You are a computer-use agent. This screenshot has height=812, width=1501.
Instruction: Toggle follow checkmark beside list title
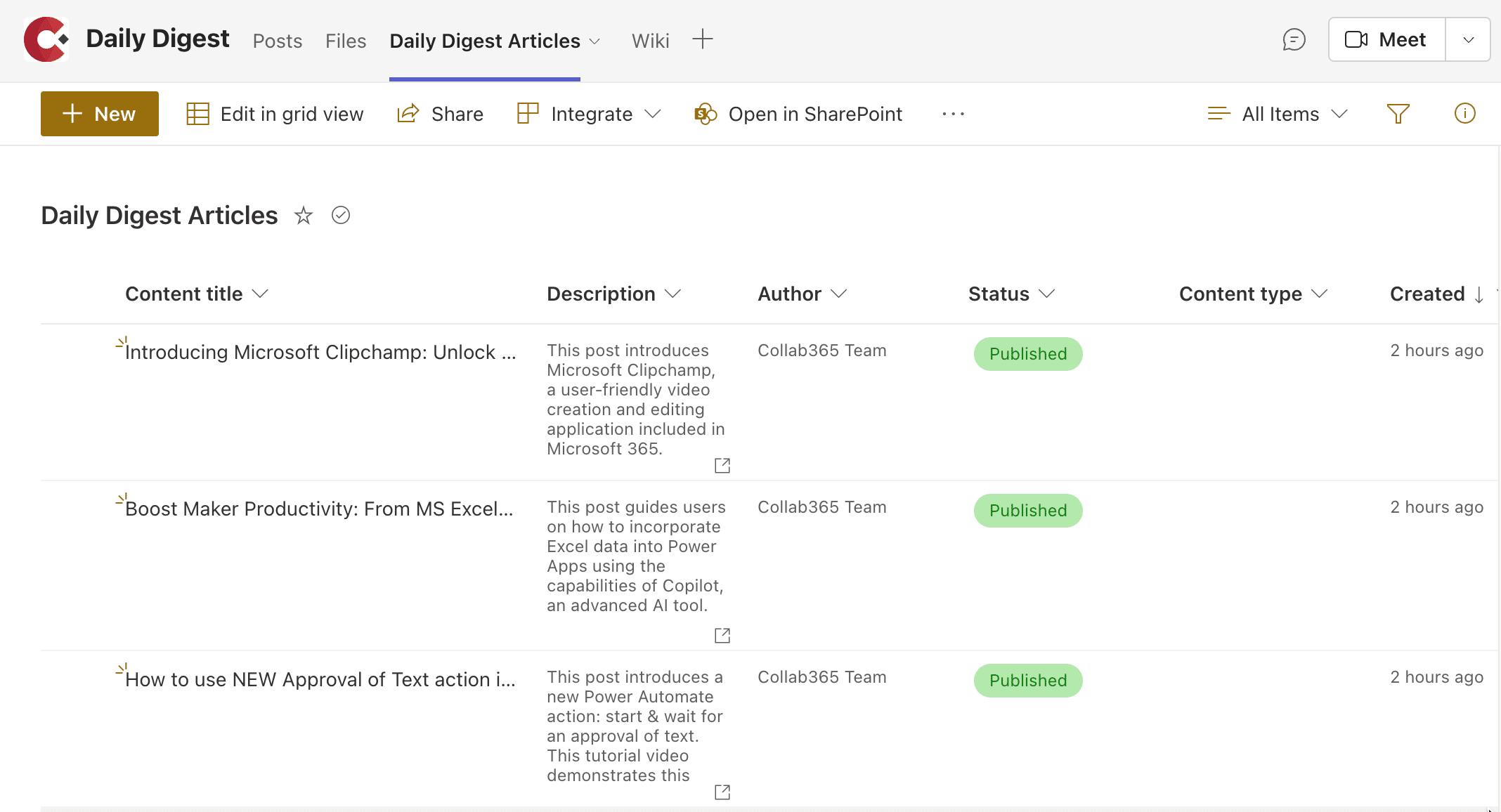[x=341, y=215]
